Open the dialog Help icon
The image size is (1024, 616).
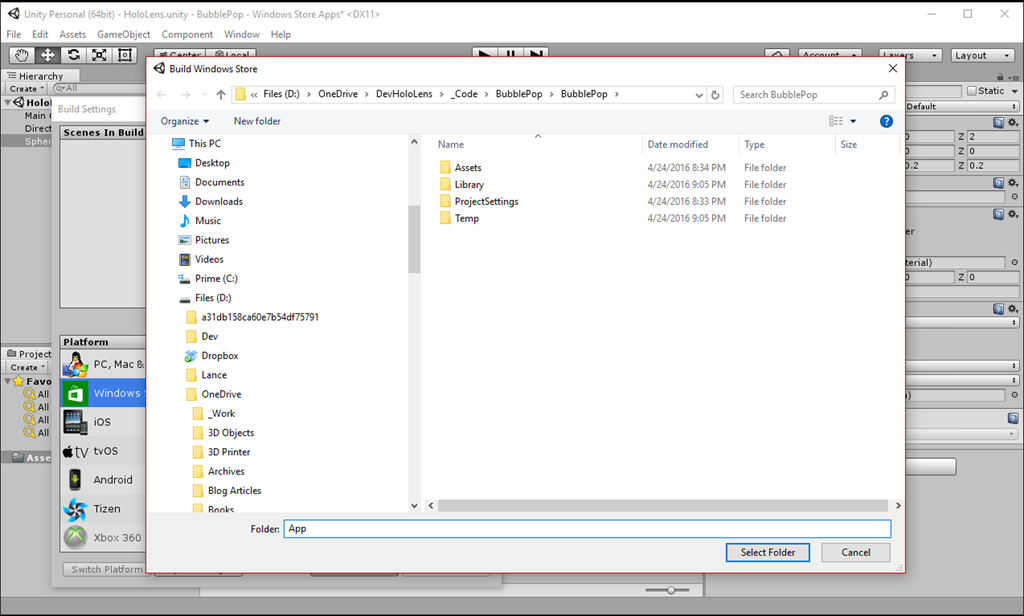point(886,121)
